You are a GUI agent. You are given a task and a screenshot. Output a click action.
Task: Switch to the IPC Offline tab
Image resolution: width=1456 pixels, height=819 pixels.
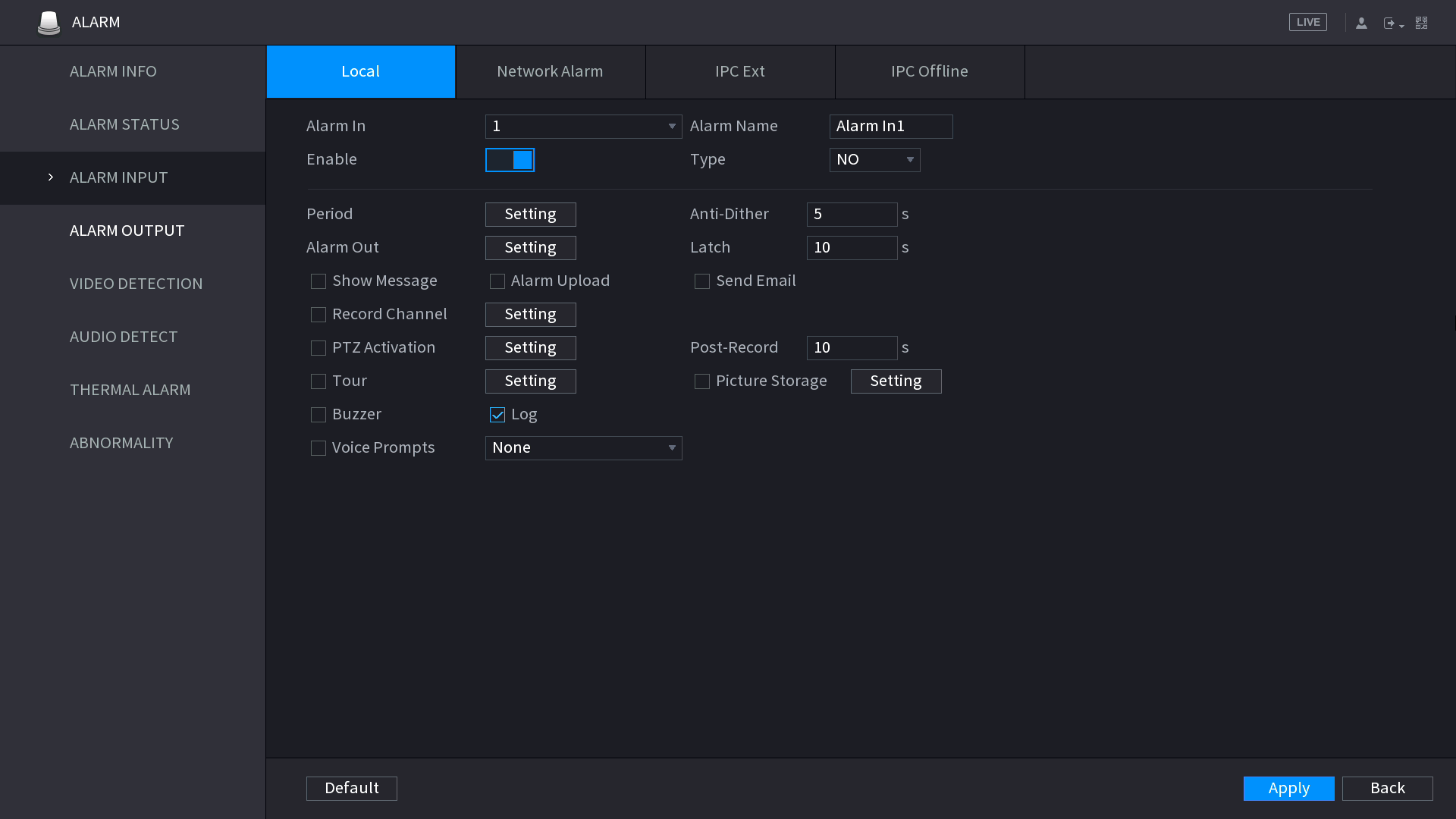click(x=929, y=71)
